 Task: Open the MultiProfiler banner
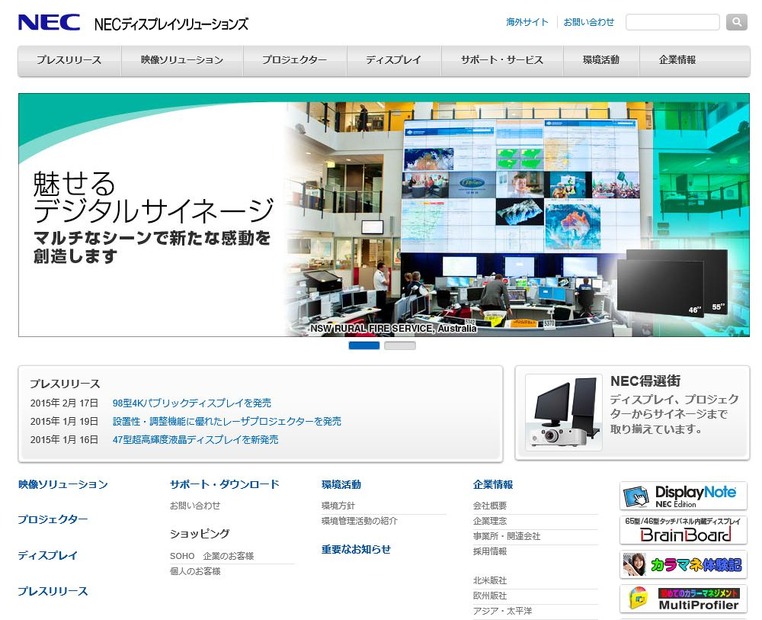(x=683, y=599)
